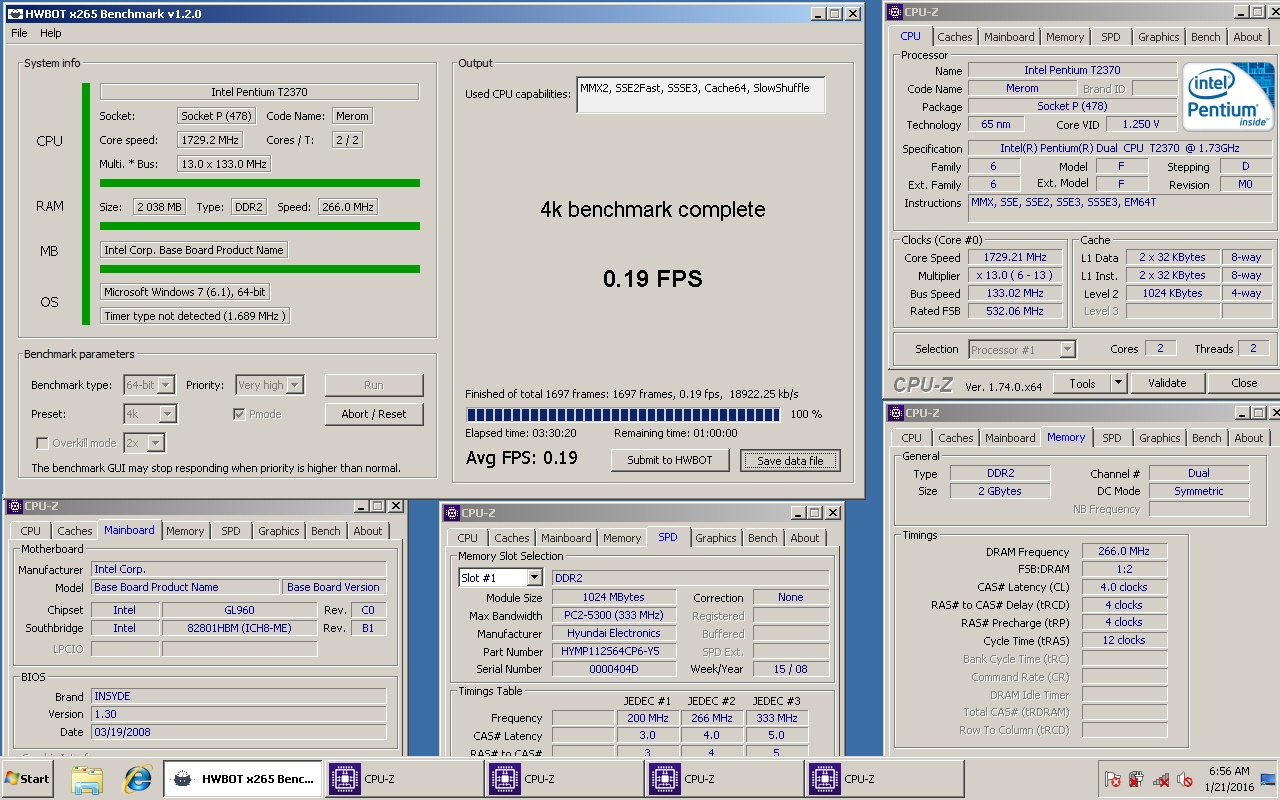Click the network tray icon with red X
The height and width of the screenshot is (800, 1280).
(1161, 779)
